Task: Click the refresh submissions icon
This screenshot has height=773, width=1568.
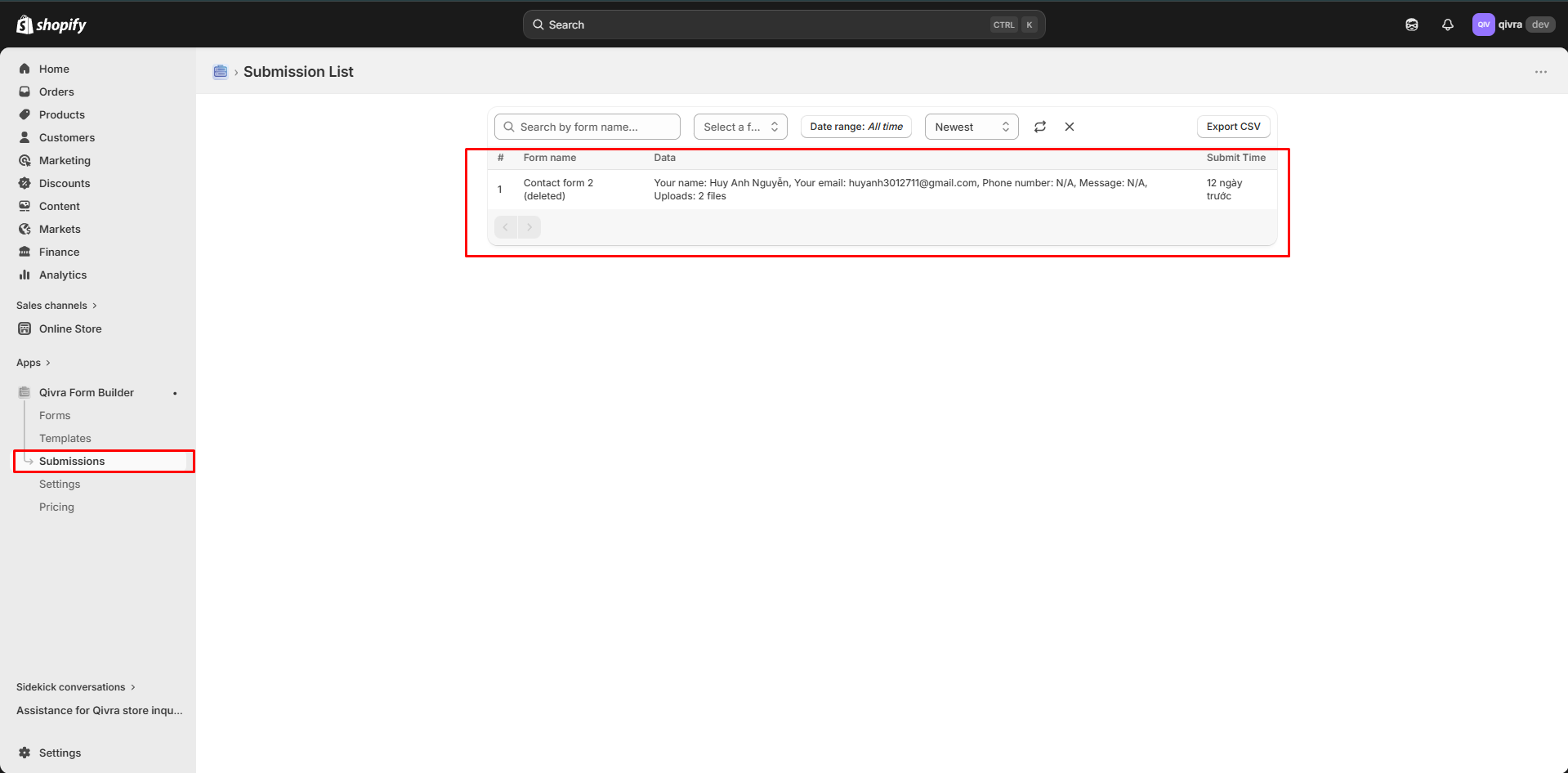Action: tap(1040, 127)
